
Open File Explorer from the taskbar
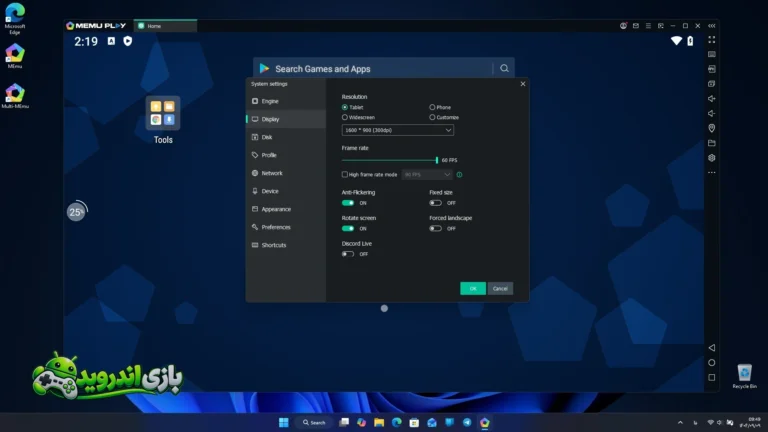(379, 422)
